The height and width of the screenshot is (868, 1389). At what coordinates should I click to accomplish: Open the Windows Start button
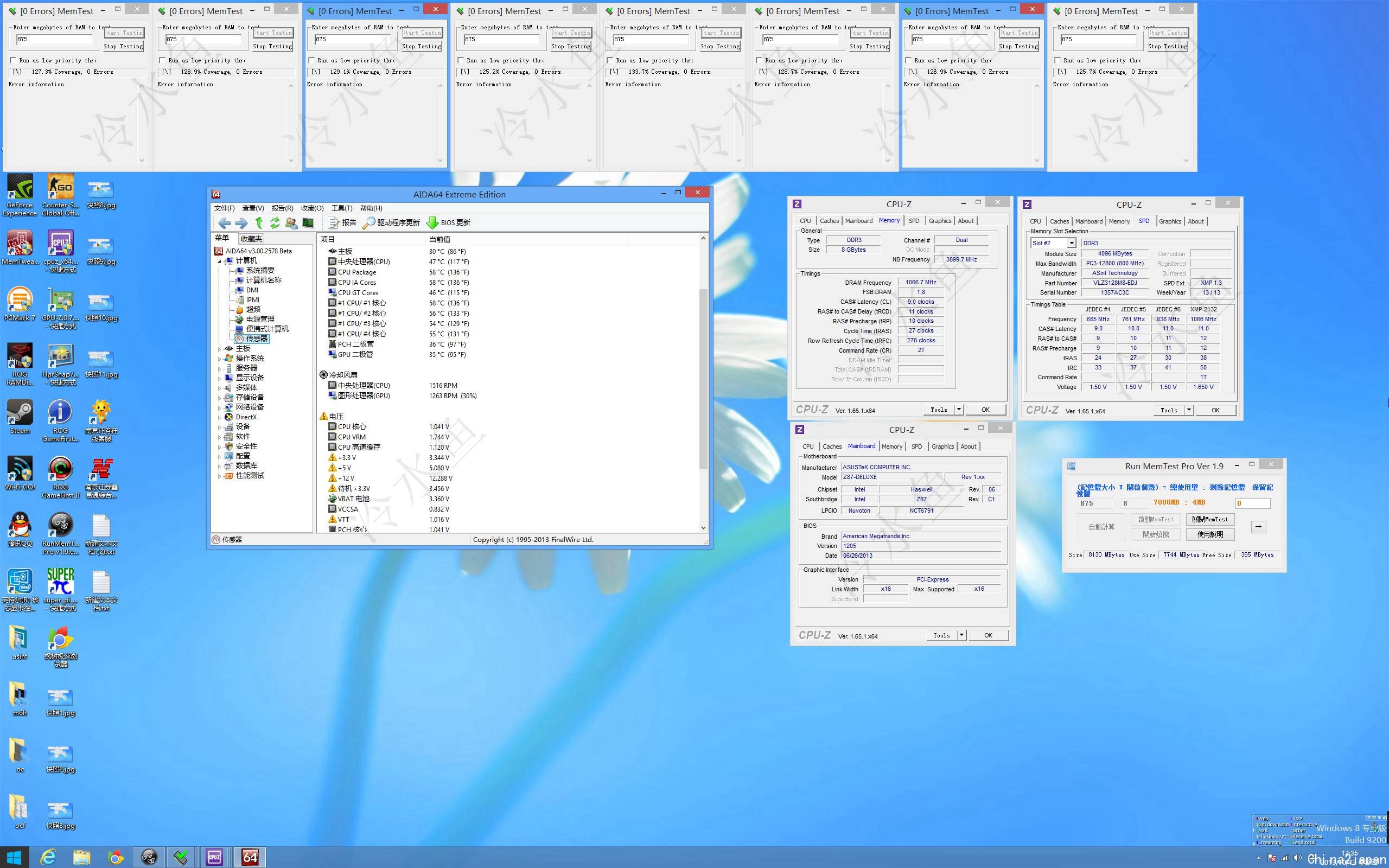point(14,857)
